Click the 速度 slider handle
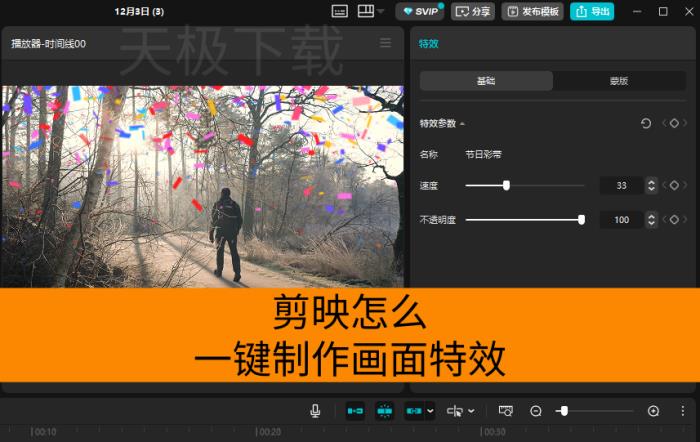700x442 pixels. (506, 185)
